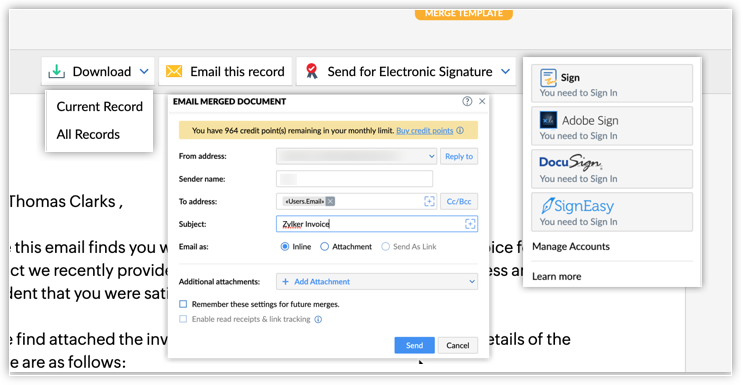
Task: Open the Buy credit points link
Action: click(x=424, y=130)
